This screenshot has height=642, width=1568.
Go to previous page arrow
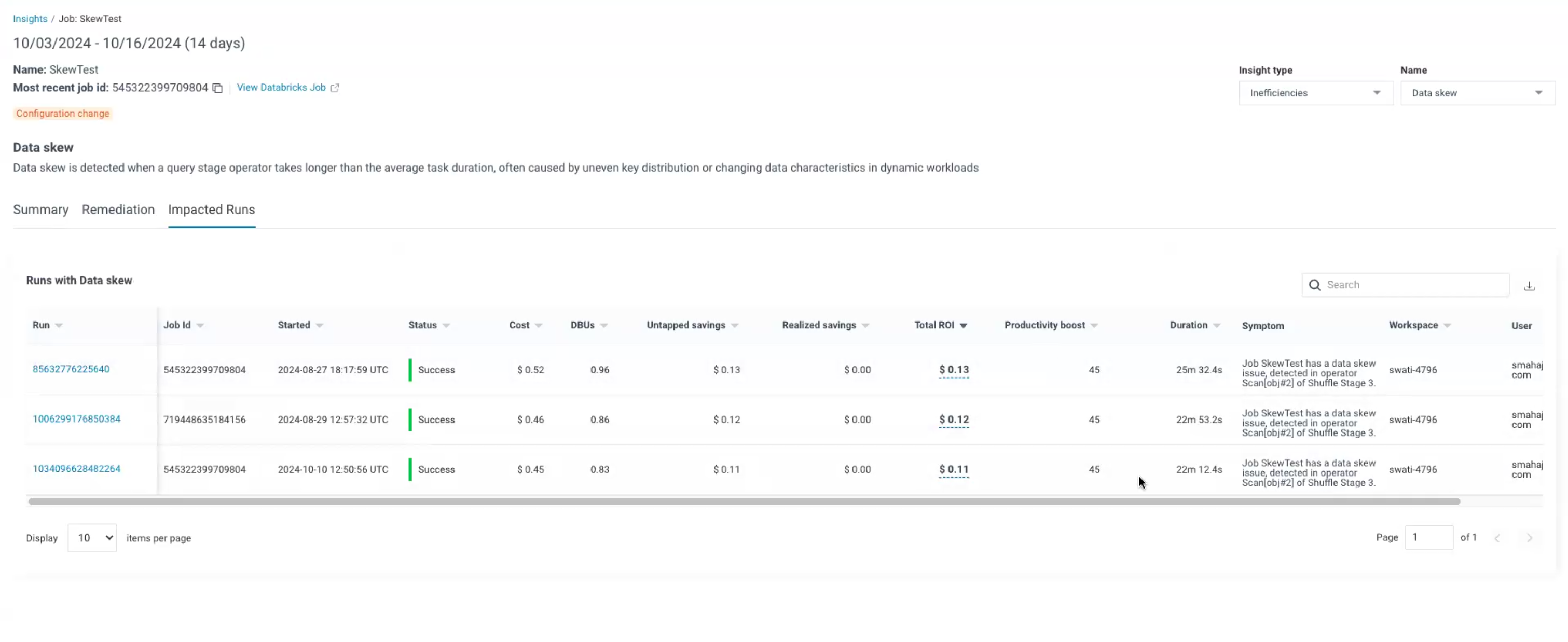[x=1497, y=538]
